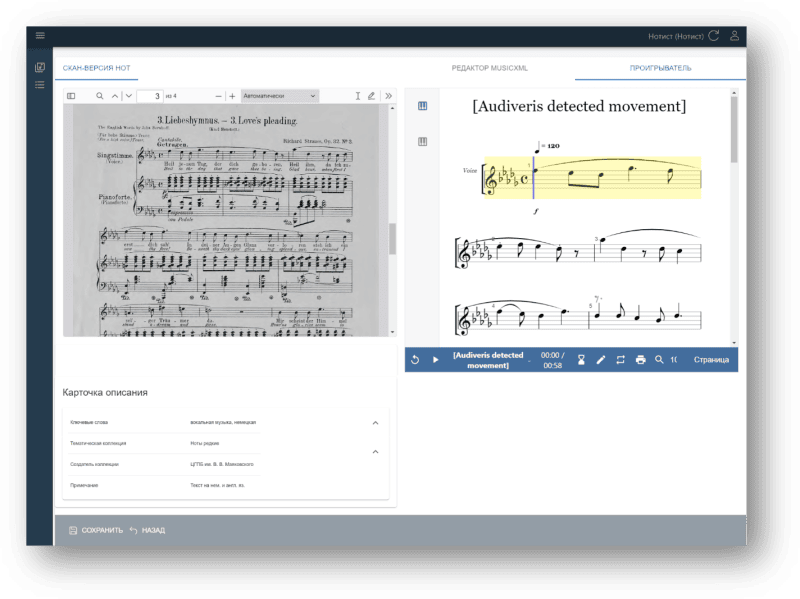This screenshot has width=800, height=599.
Task: Select the text selection cursor tool
Action: 358,96
